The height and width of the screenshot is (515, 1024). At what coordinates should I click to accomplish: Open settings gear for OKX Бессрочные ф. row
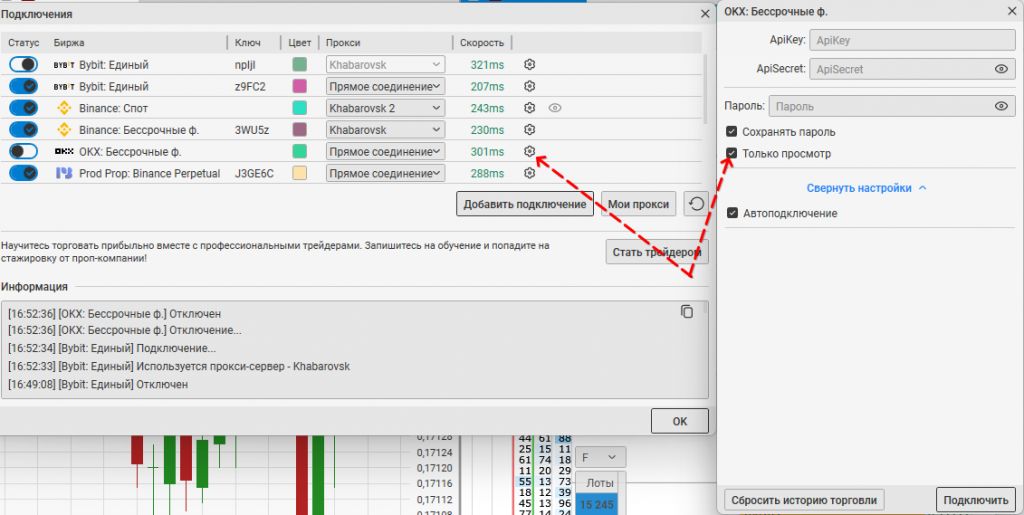(530, 151)
